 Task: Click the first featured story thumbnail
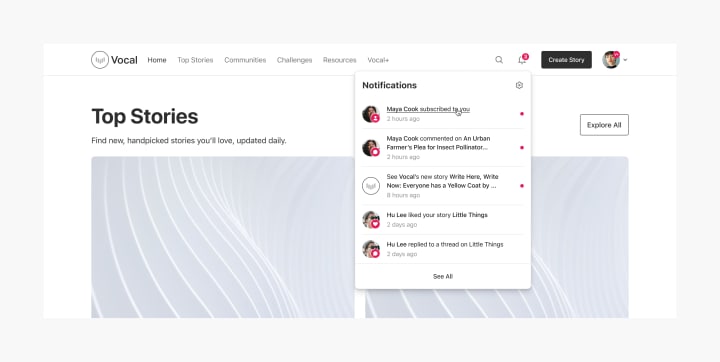tap(223, 237)
